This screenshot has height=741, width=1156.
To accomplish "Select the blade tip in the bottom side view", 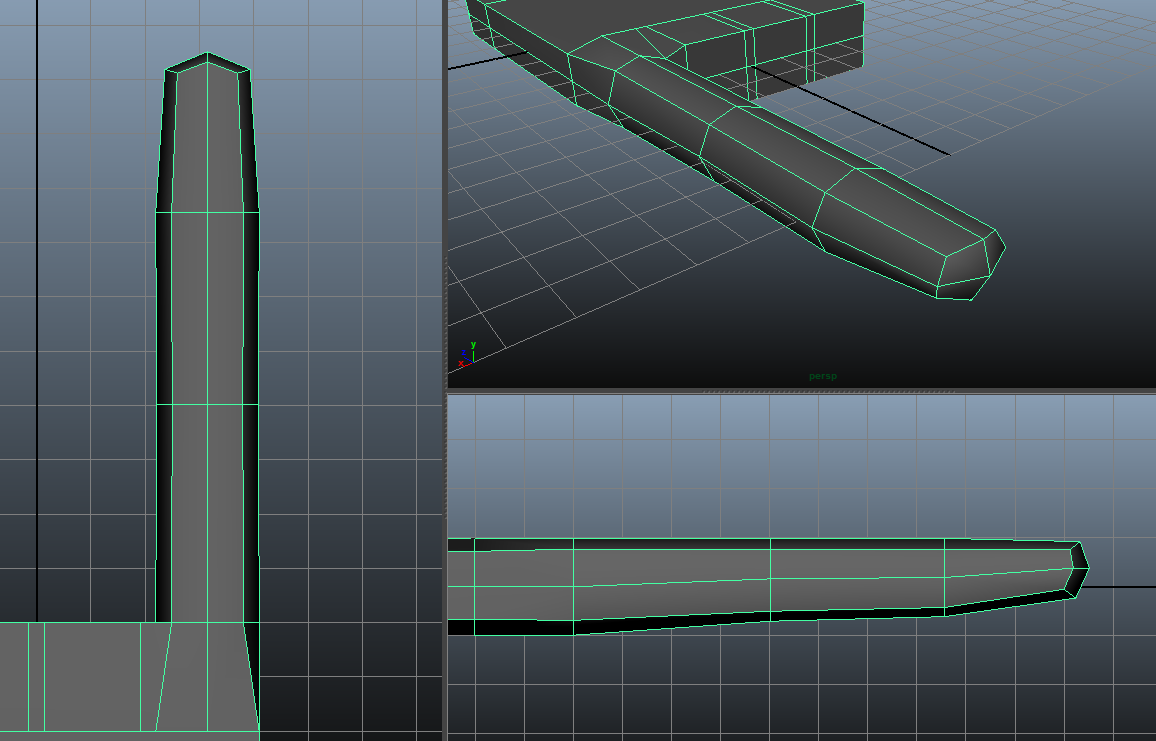I will pyautogui.click(x=1079, y=569).
